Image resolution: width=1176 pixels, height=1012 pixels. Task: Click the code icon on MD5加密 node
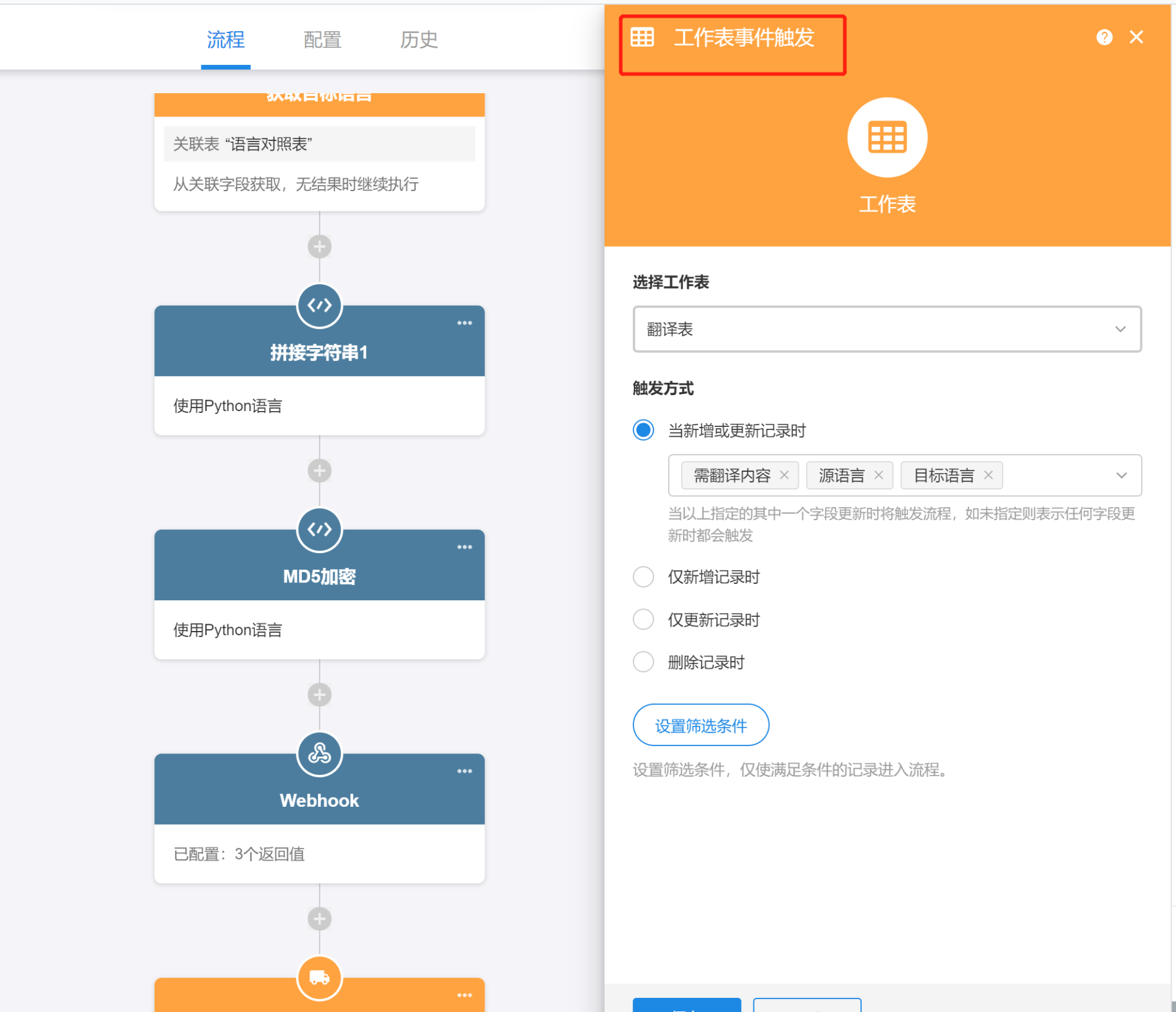319,529
